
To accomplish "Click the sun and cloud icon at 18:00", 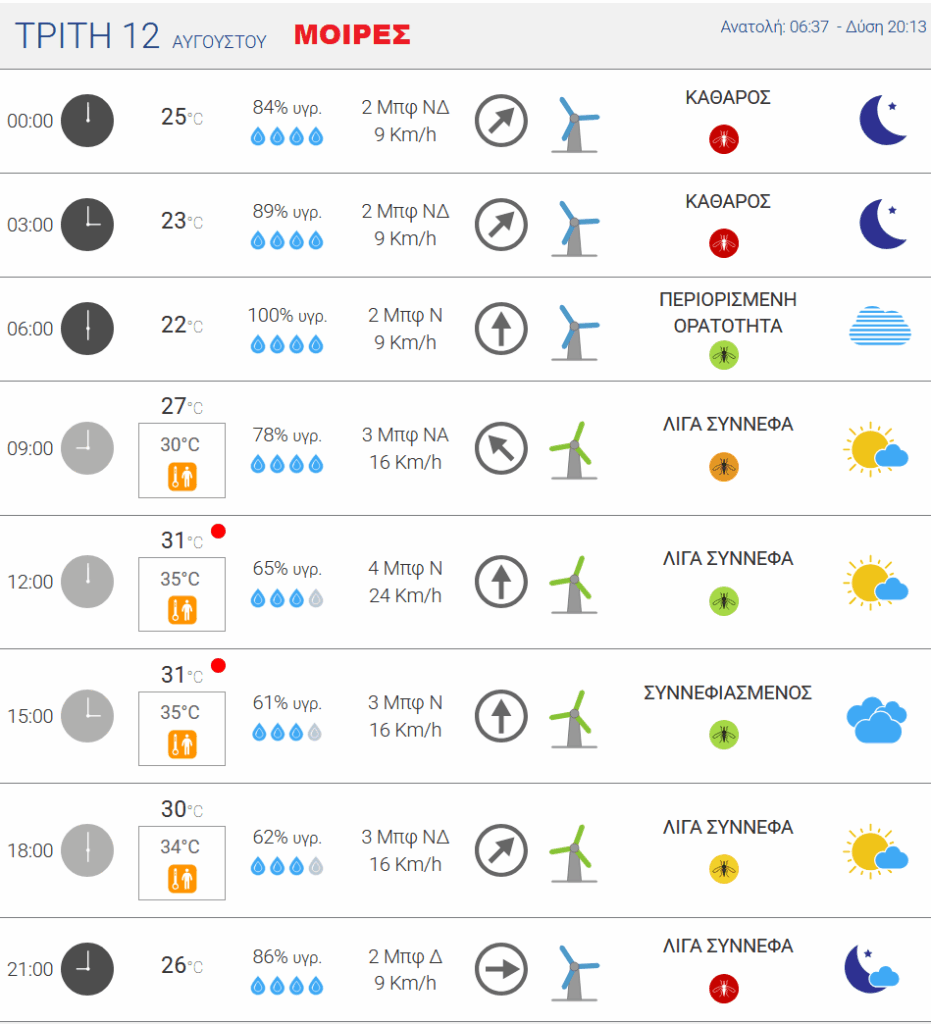I will pos(876,852).
